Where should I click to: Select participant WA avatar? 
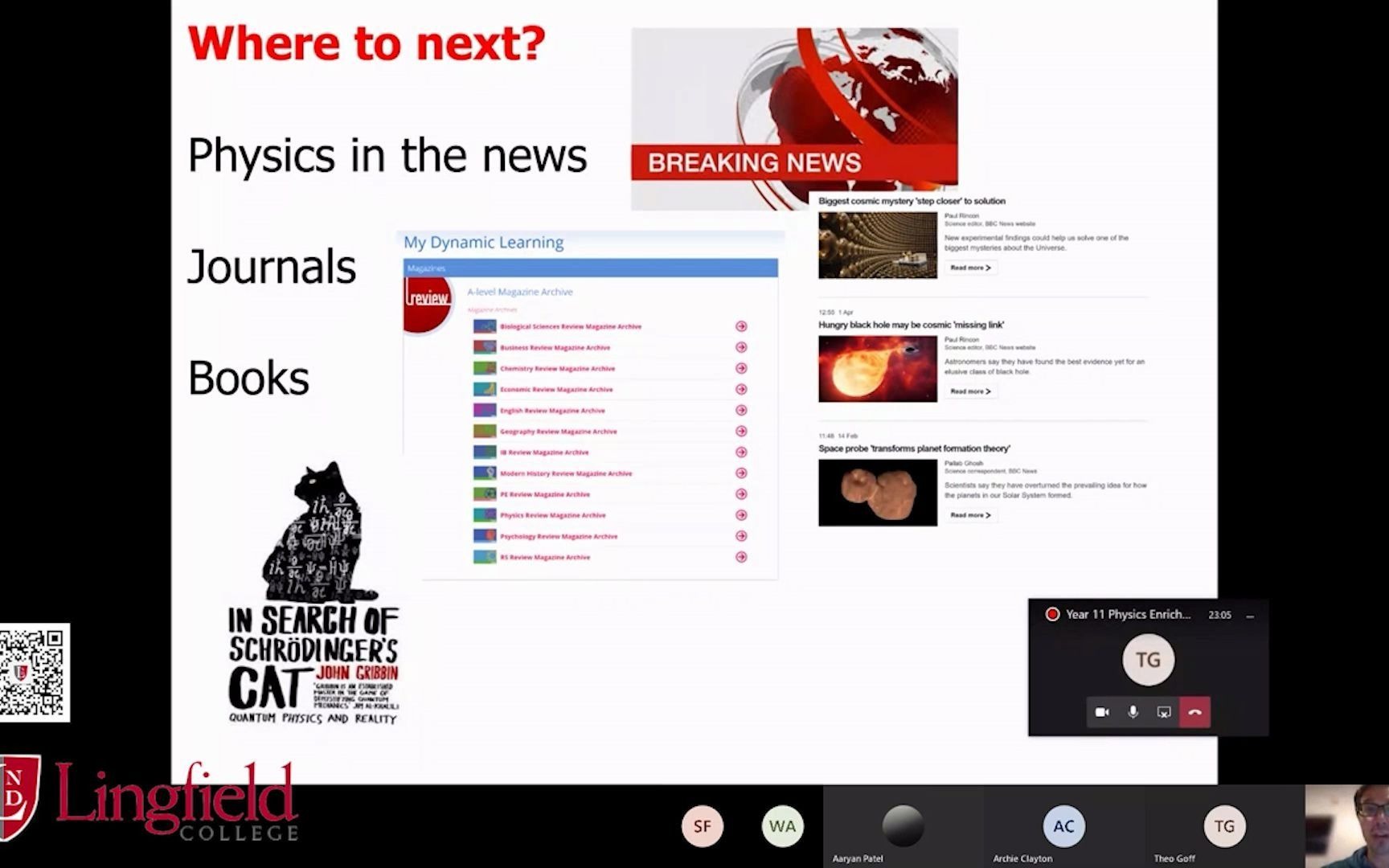pyautogui.click(x=782, y=826)
